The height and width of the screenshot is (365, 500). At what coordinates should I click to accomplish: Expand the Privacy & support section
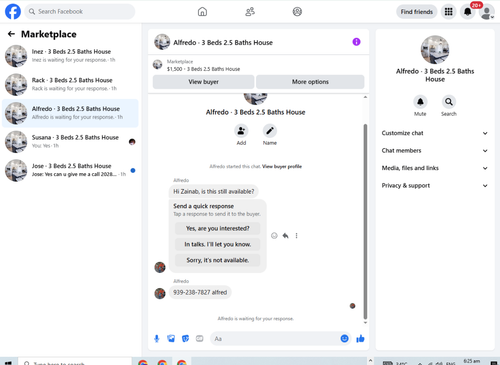pos(435,186)
